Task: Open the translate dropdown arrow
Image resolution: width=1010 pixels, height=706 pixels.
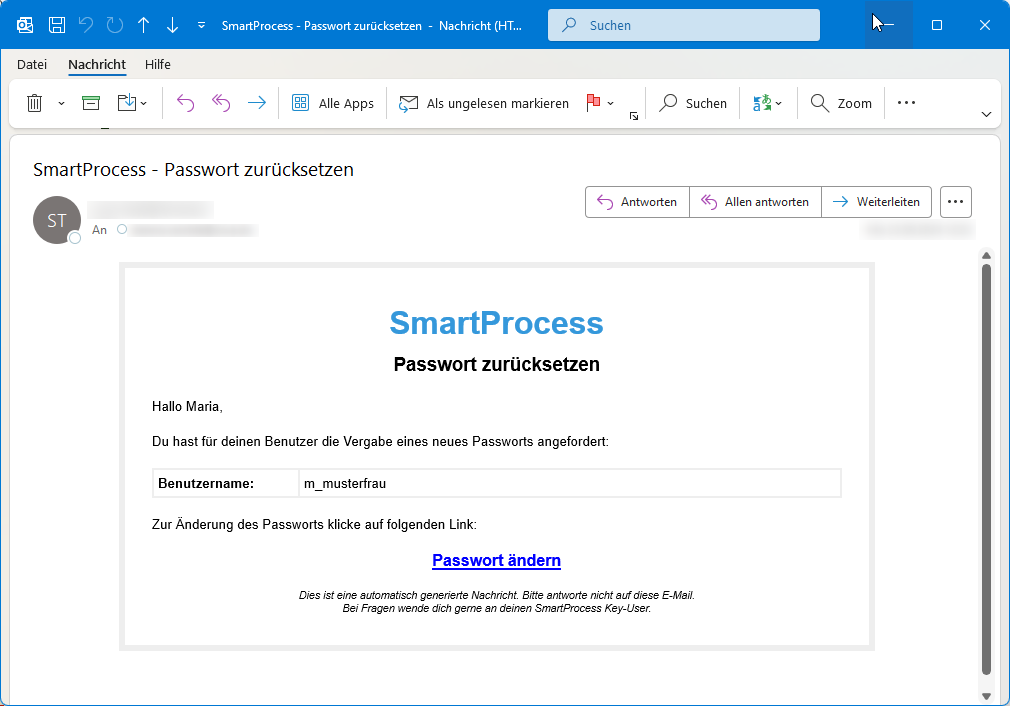Action: point(779,103)
